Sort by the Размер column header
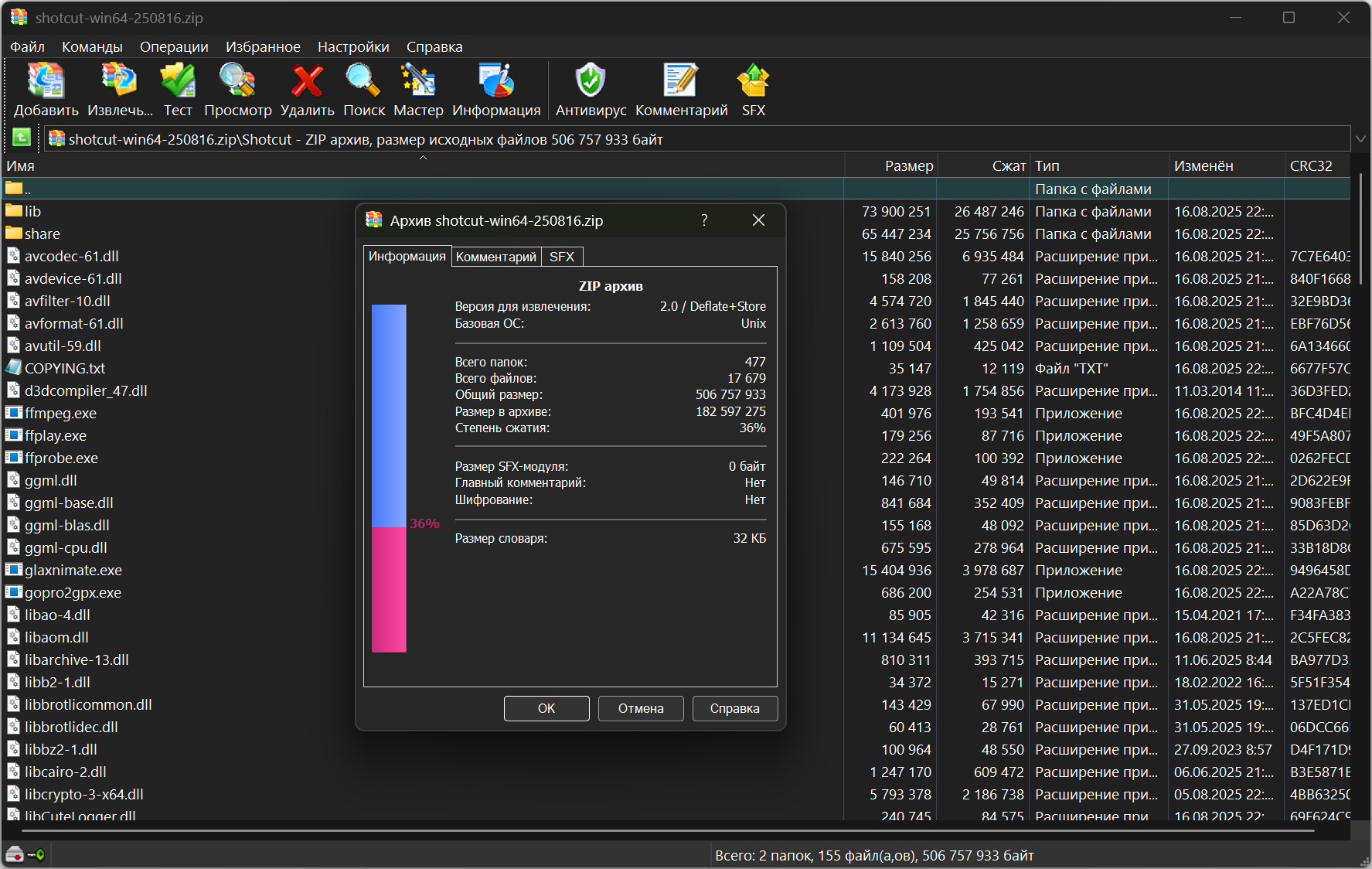The width and height of the screenshot is (1372, 869). tap(890, 165)
